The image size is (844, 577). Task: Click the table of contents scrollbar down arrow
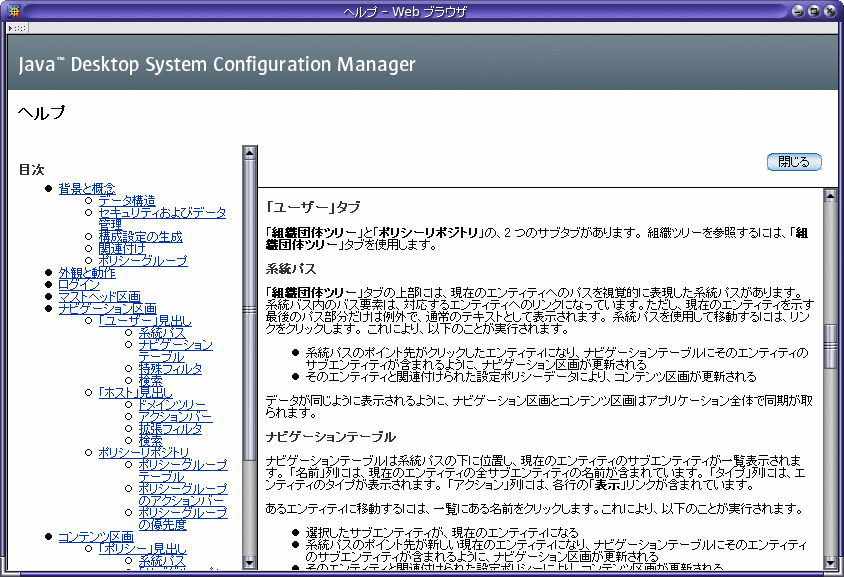pyautogui.click(x=249, y=563)
